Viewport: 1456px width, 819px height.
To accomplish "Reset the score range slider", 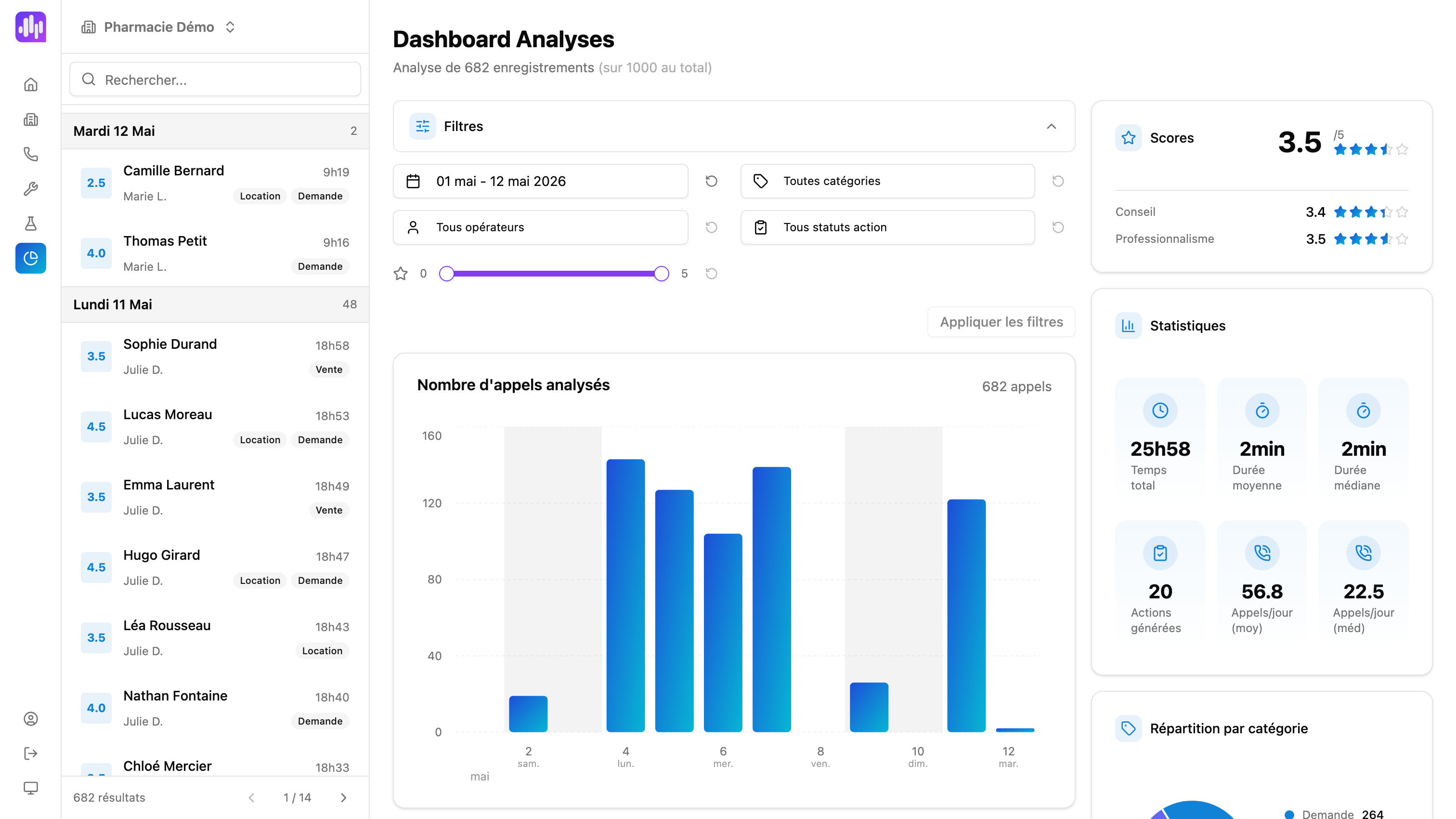I will [712, 274].
